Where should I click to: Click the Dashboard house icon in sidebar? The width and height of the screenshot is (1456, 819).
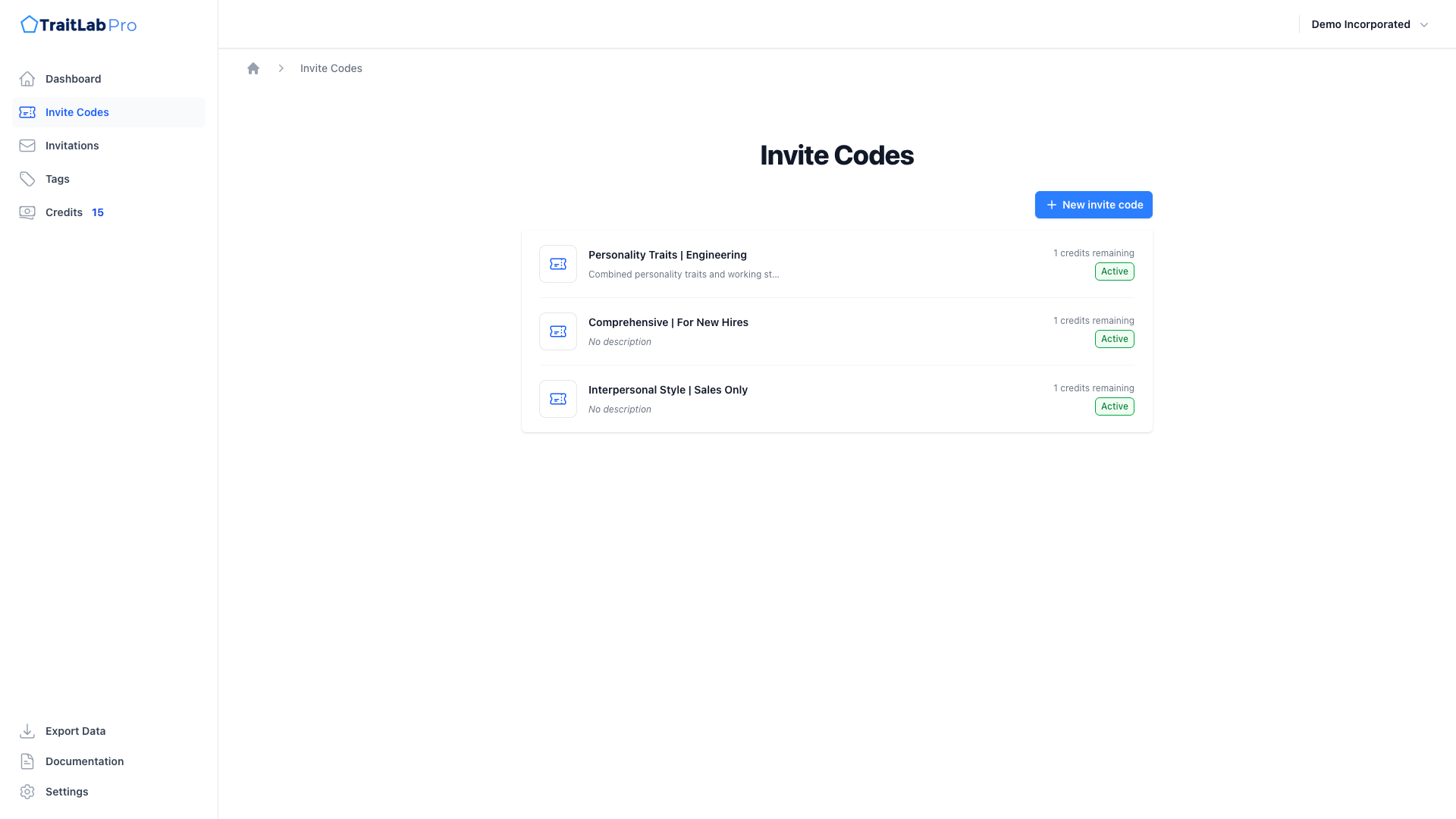coord(27,79)
